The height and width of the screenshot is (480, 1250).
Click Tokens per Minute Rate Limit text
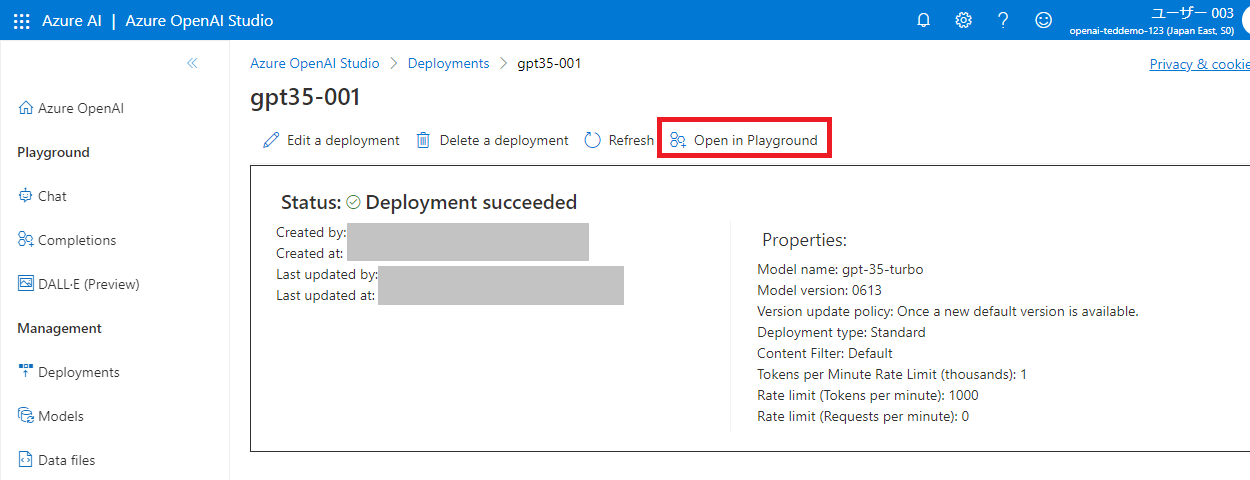pyautogui.click(x=892, y=374)
